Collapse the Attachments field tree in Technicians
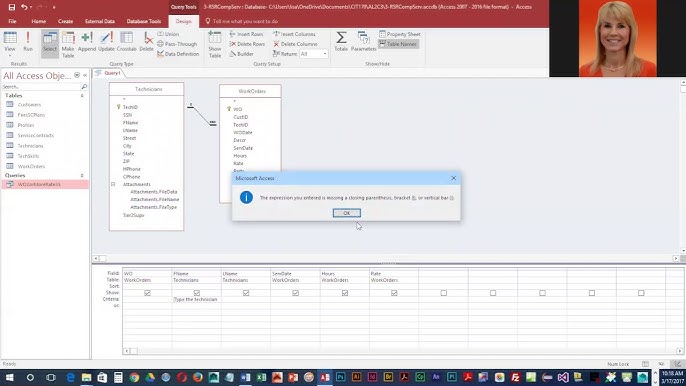The width and height of the screenshot is (686, 386). (113, 184)
